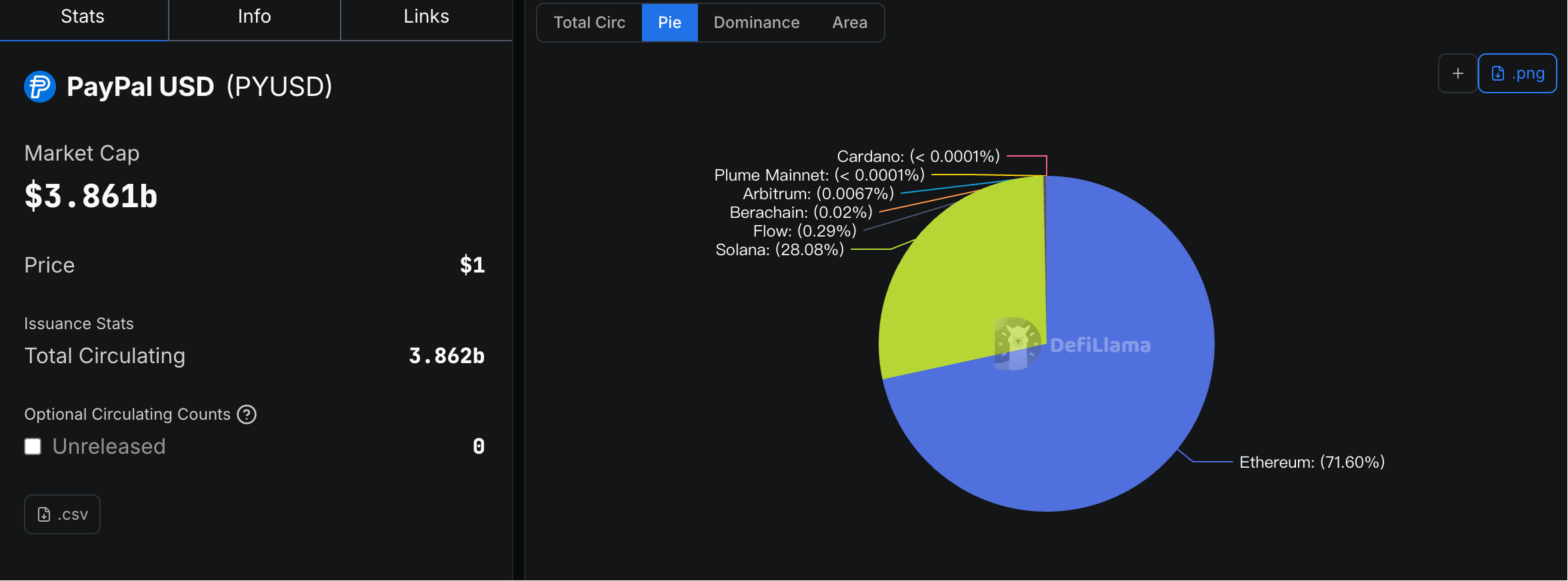Click the PayPal USD logo icon
The height and width of the screenshot is (581, 1568).
(40, 87)
